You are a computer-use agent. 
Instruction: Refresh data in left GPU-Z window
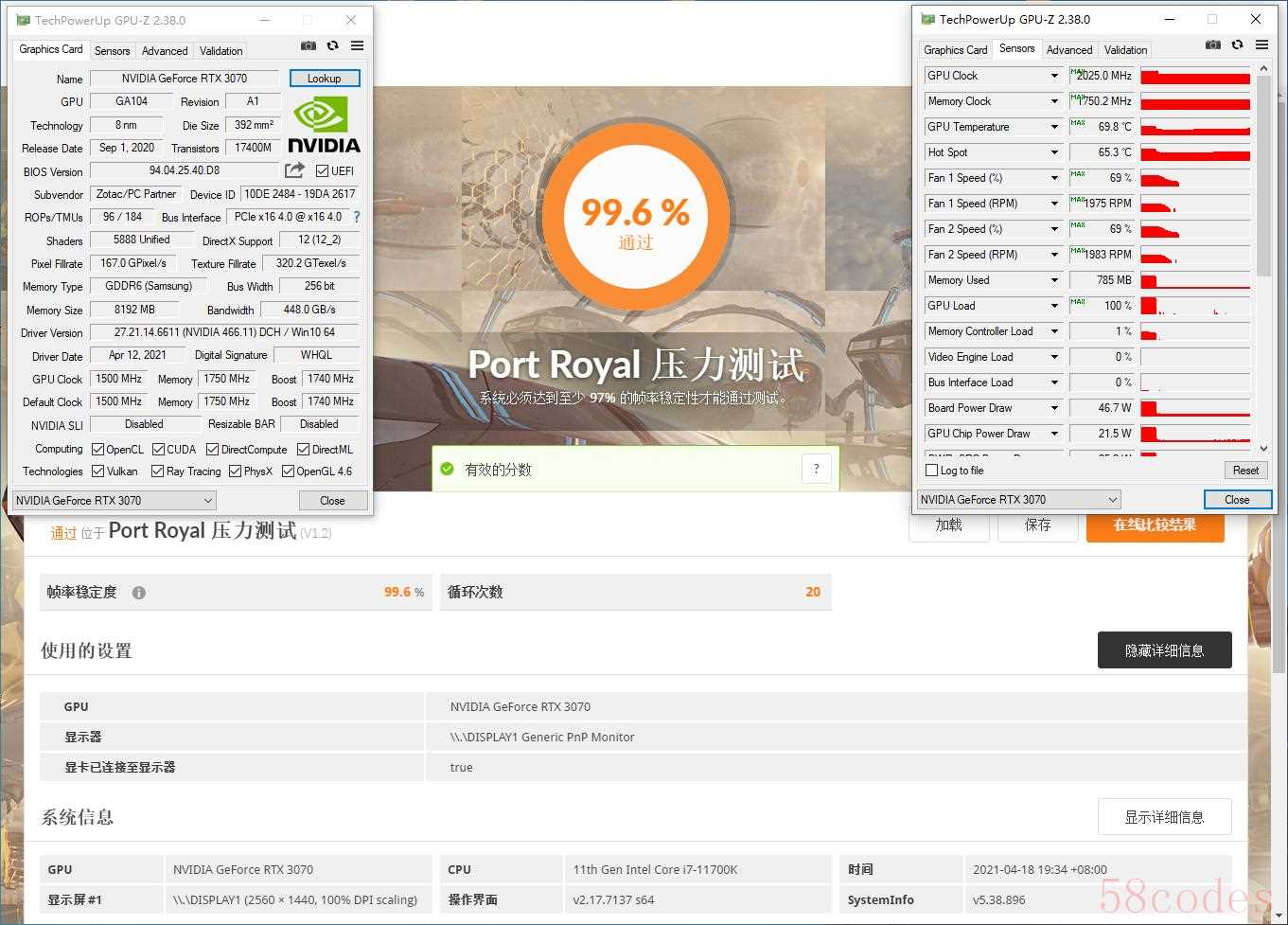click(332, 45)
